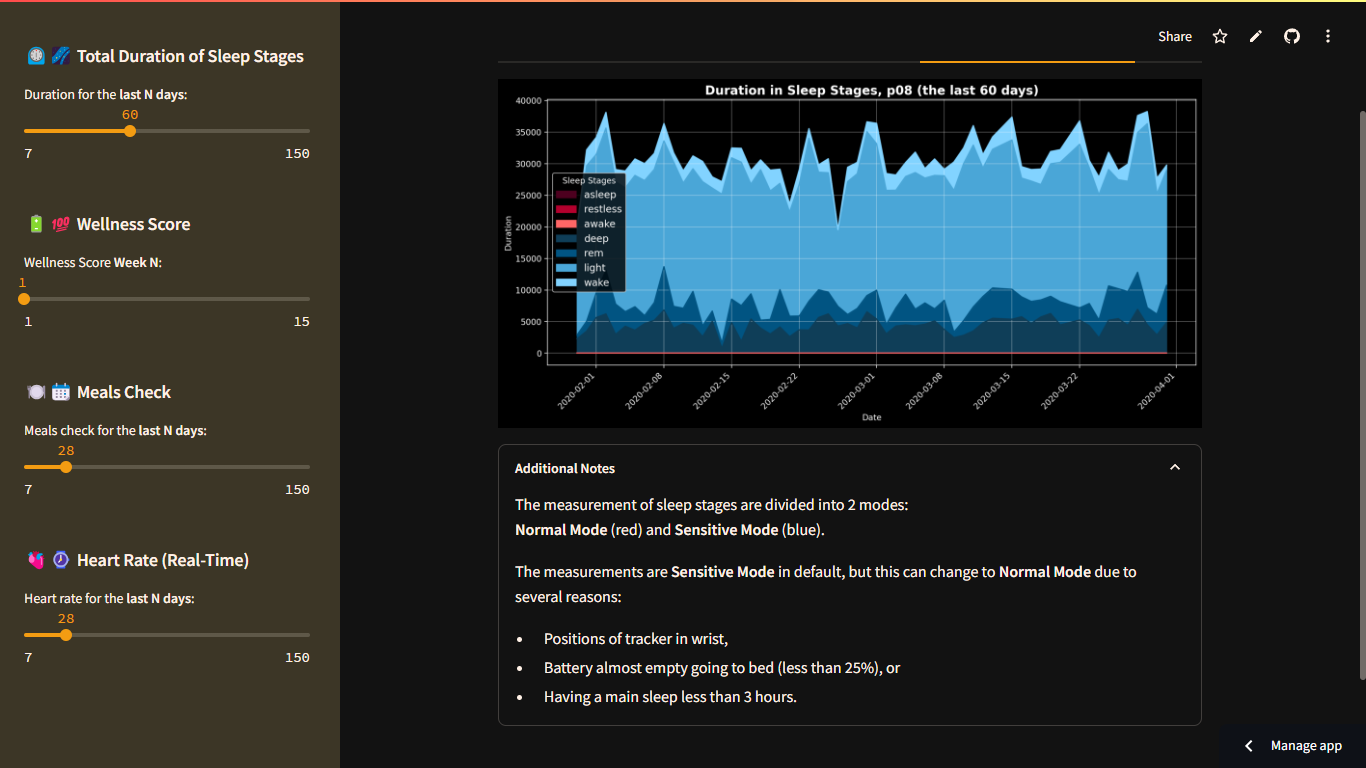
Task: Click the Duration last N days slider handle
Action: click(130, 131)
